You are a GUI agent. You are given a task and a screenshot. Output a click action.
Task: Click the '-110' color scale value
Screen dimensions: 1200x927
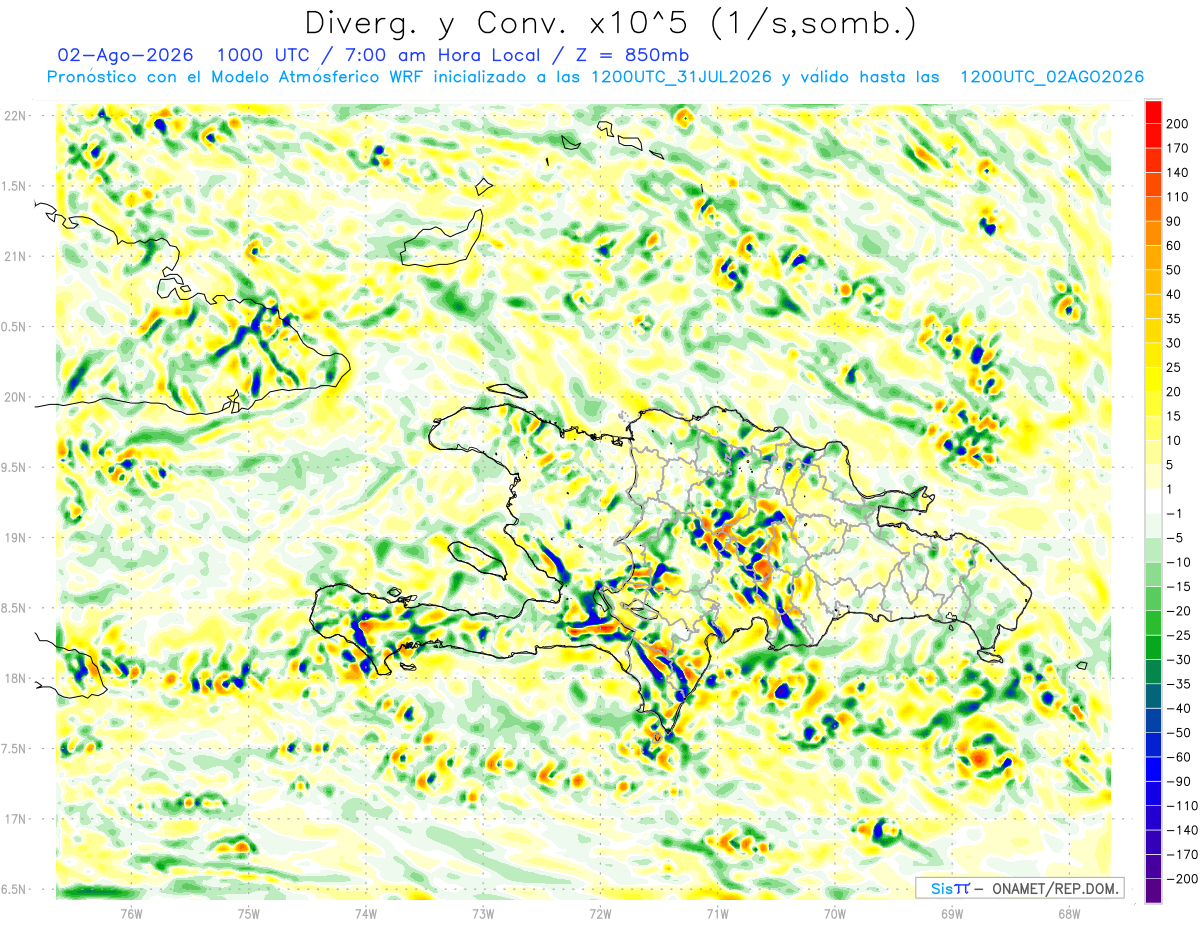tap(1182, 806)
